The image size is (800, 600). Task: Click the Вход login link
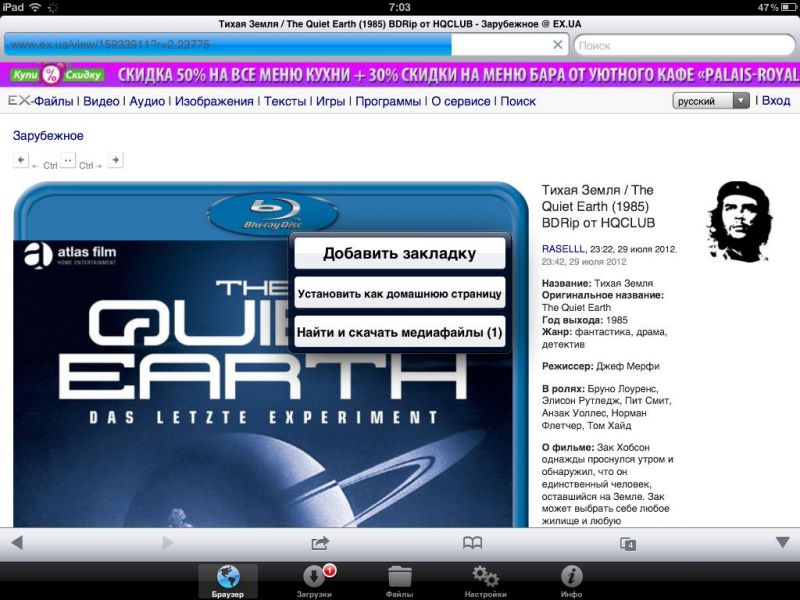tap(775, 101)
